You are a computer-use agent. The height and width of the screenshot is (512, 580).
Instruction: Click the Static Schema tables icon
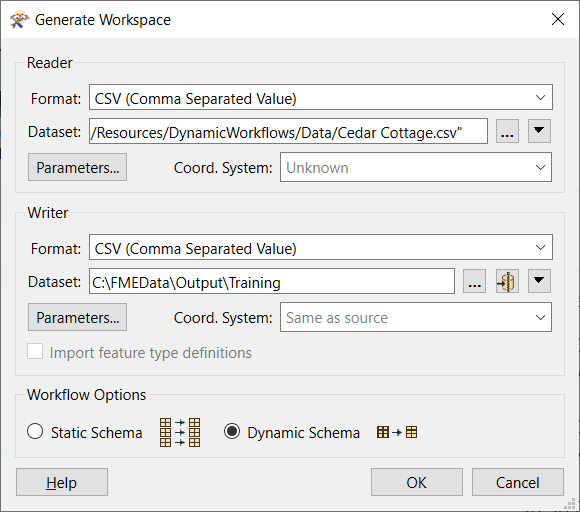[x=180, y=432]
